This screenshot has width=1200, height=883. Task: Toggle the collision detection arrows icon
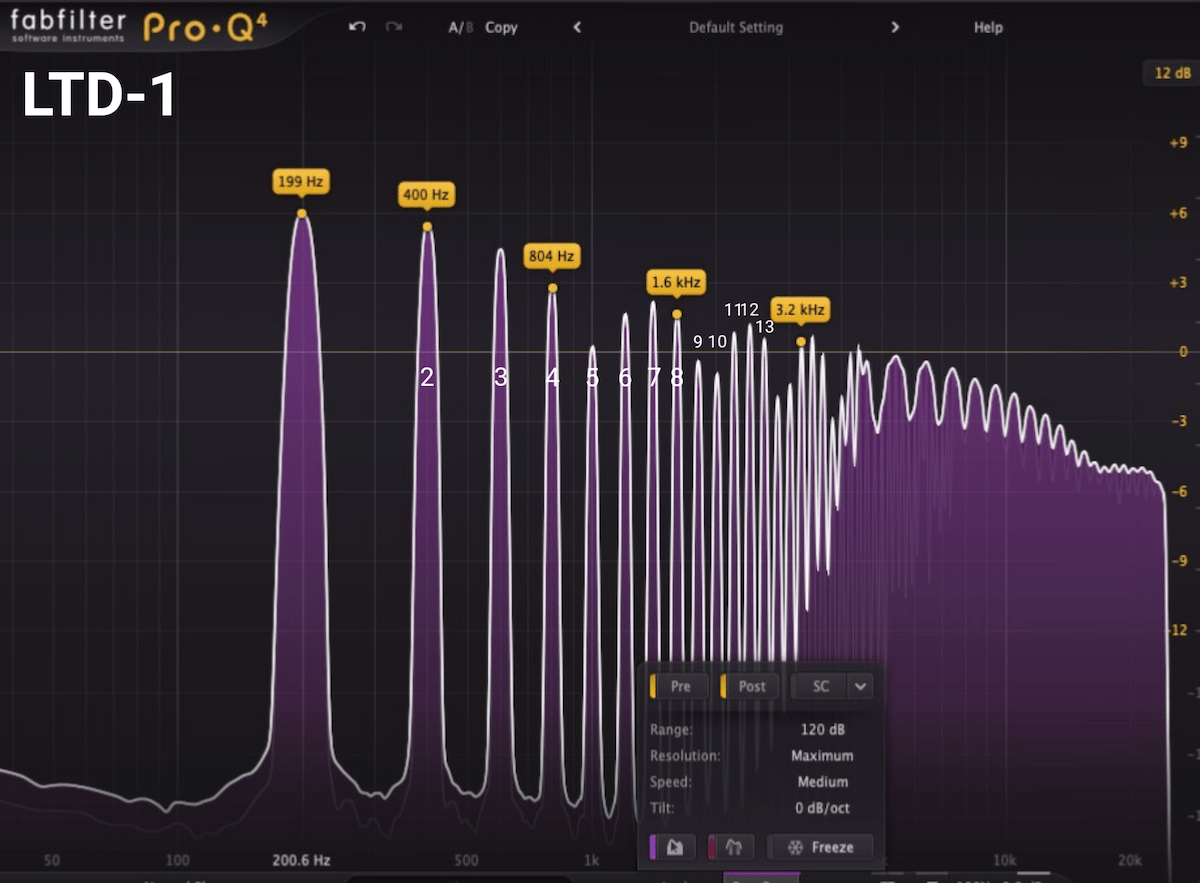pos(733,847)
